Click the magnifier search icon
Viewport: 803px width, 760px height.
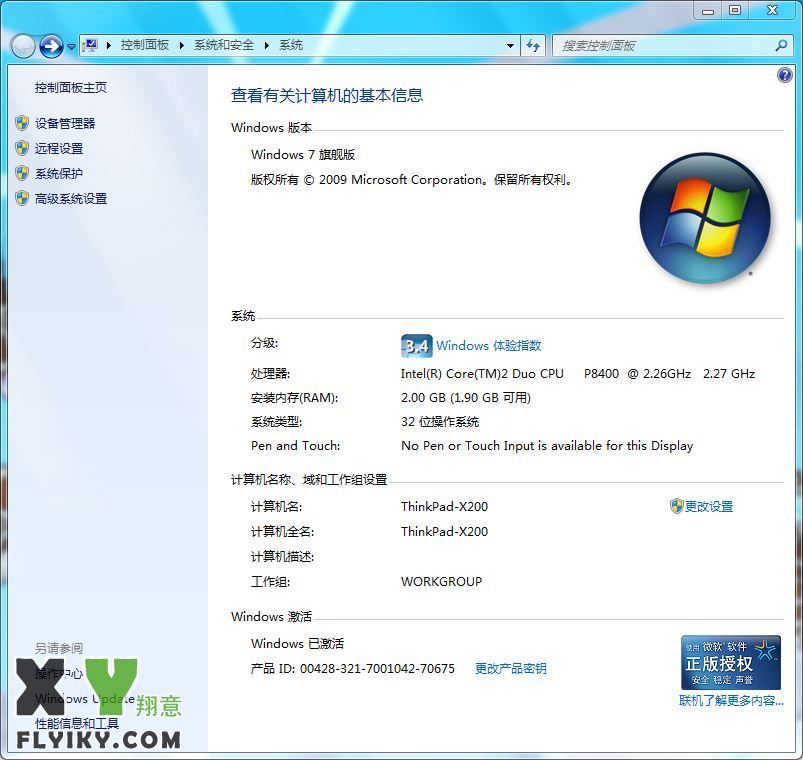781,46
